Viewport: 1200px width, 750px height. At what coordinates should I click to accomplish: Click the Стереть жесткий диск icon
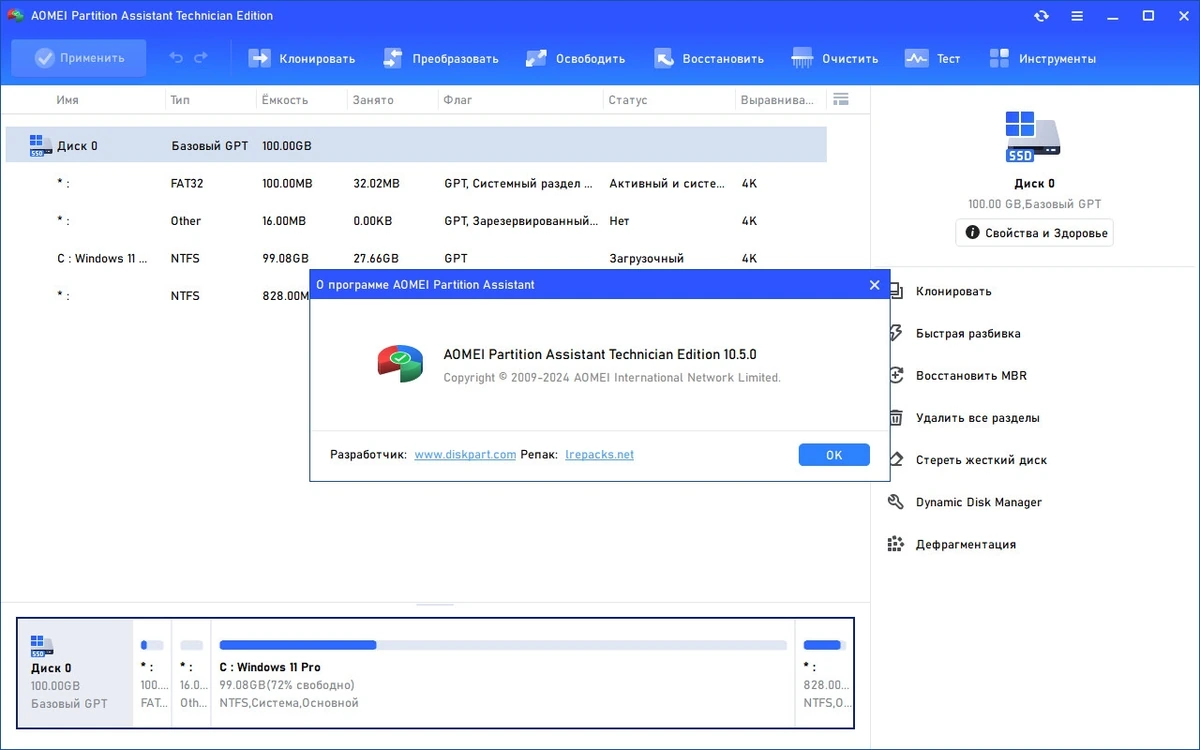point(896,460)
